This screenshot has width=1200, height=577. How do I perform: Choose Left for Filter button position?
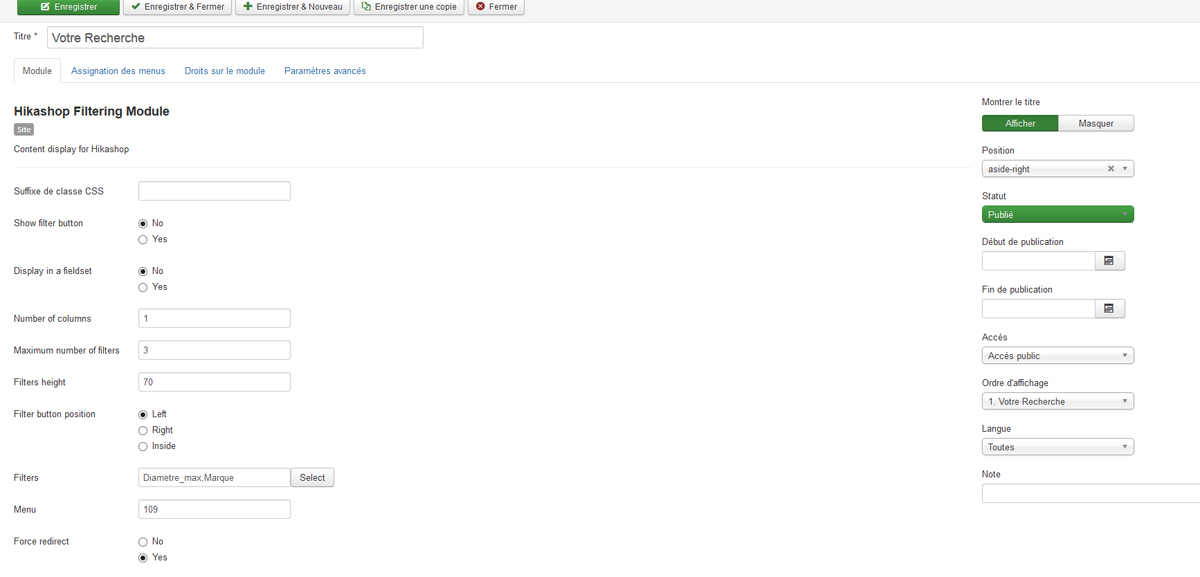click(x=143, y=414)
